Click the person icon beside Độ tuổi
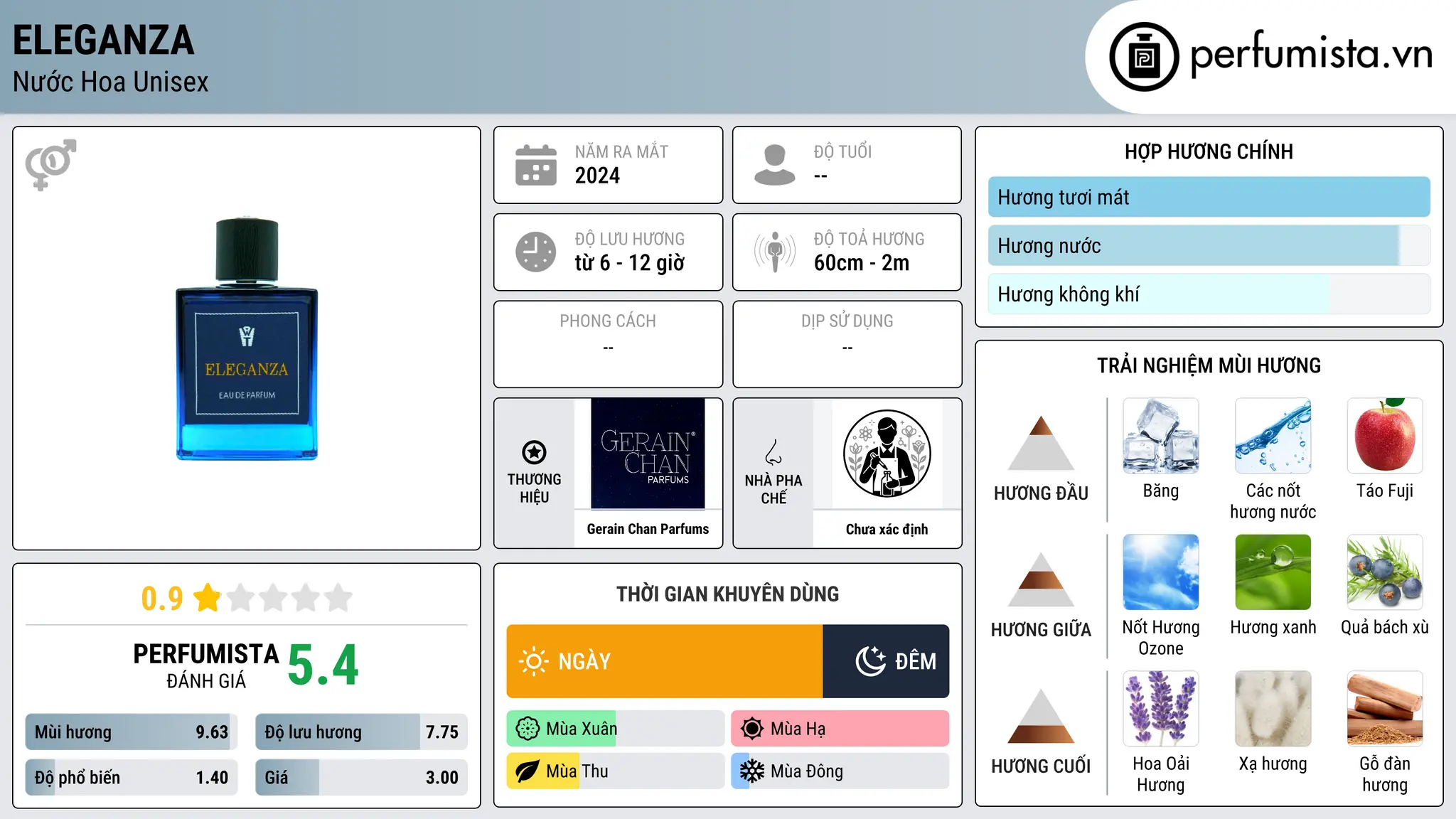1456x819 pixels. pyautogui.click(x=774, y=165)
